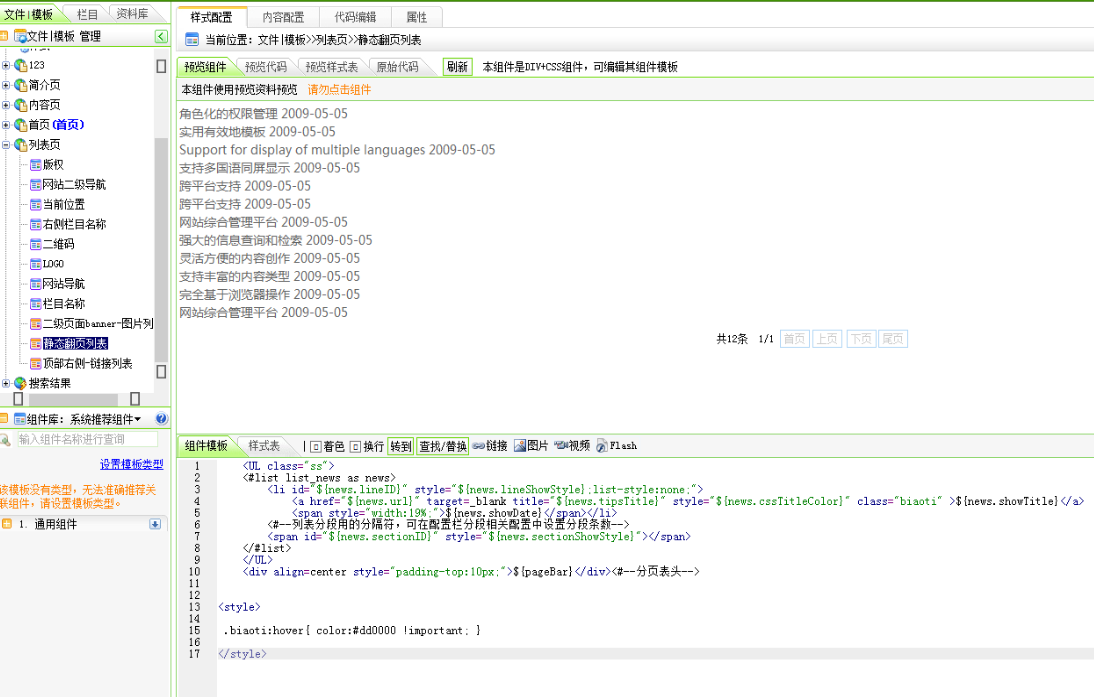Image resolution: width=1094 pixels, height=697 pixels.
Task: Insert Flash via the Flash icon
Action: pyautogui.click(x=616, y=446)
